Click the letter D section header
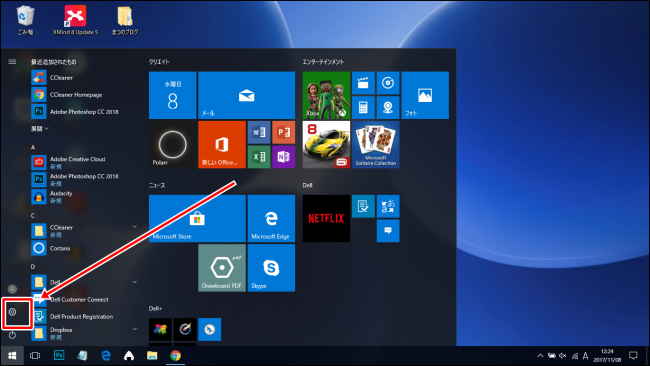 click(x=33, y=267)
